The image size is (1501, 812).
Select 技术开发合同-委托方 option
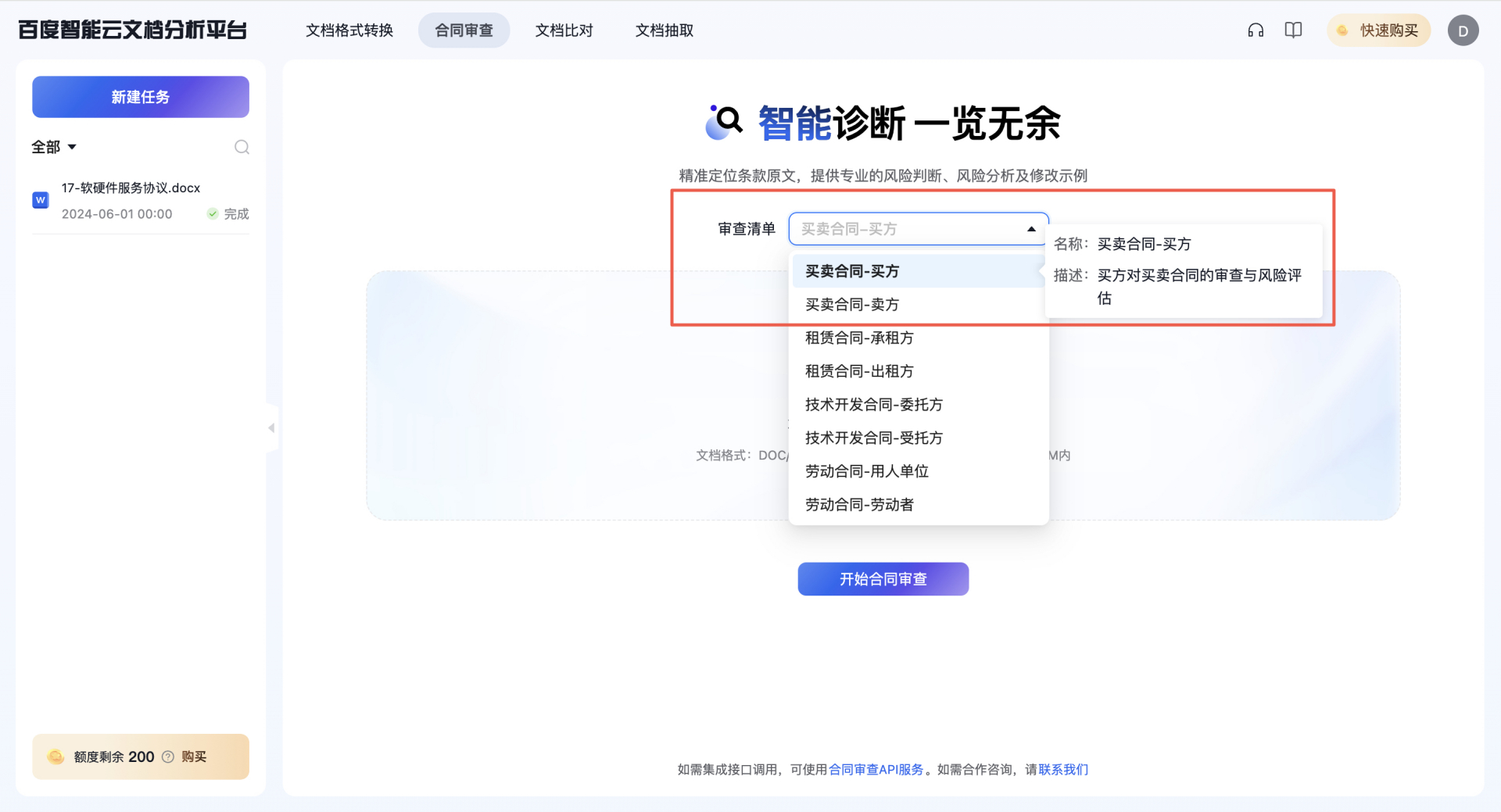[x=919, y=405]
